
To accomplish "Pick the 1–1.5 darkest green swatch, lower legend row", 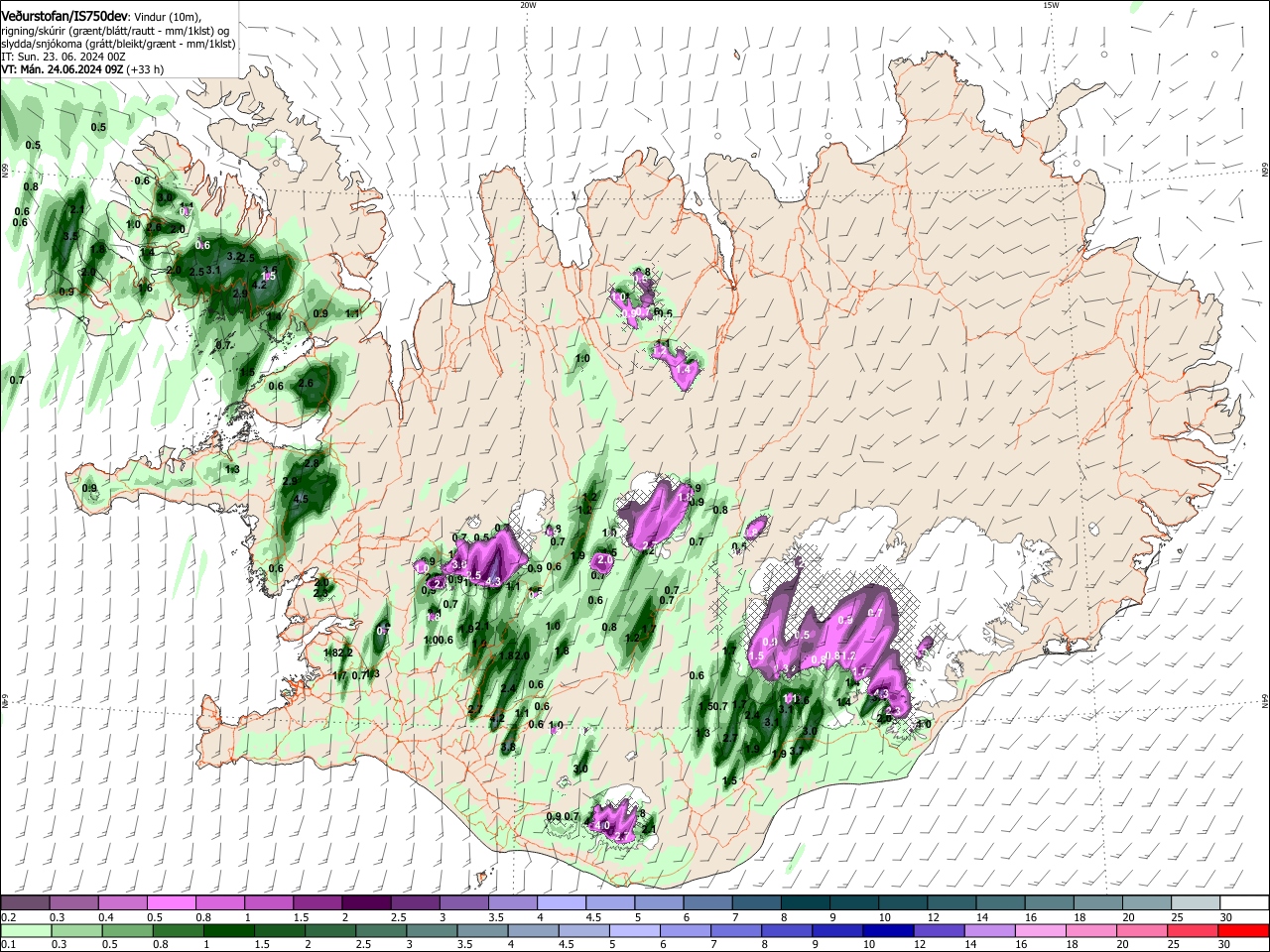I will pyautogui.click(x=231, y=930).
